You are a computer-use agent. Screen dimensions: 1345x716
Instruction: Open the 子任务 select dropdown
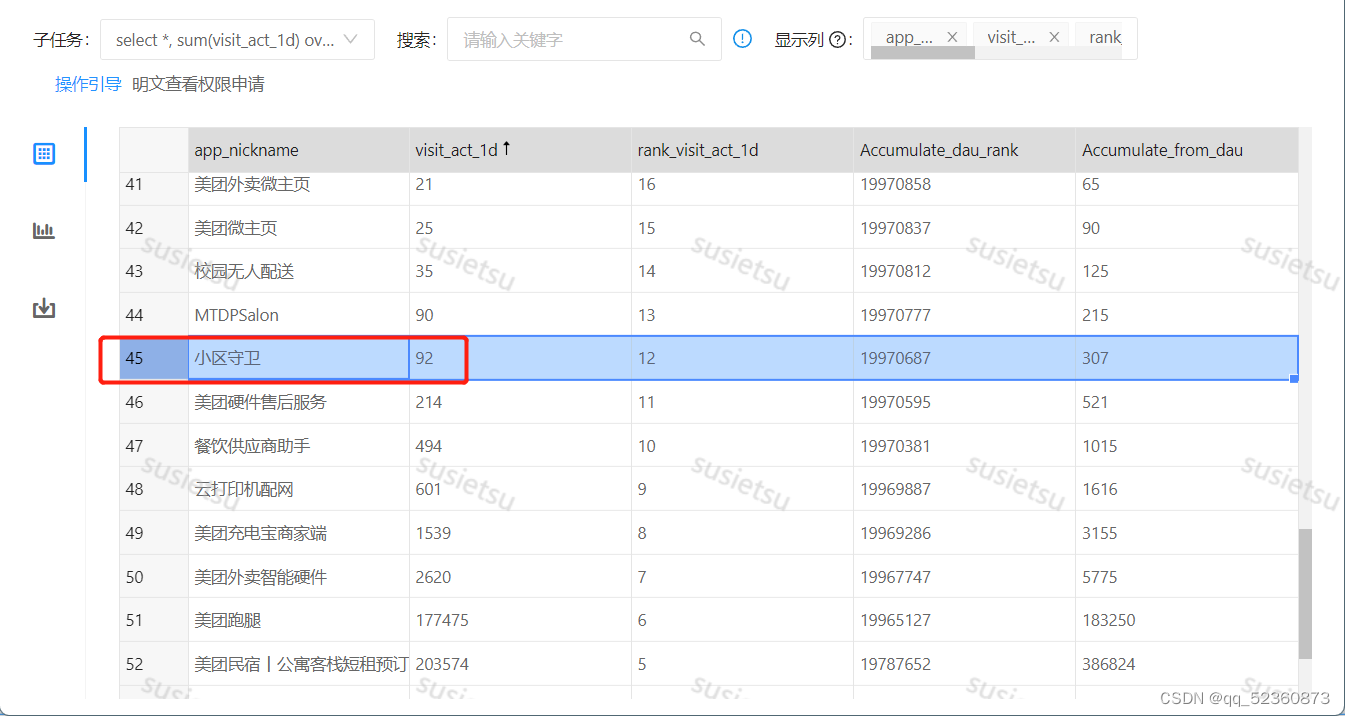click(x=237, y=39)
